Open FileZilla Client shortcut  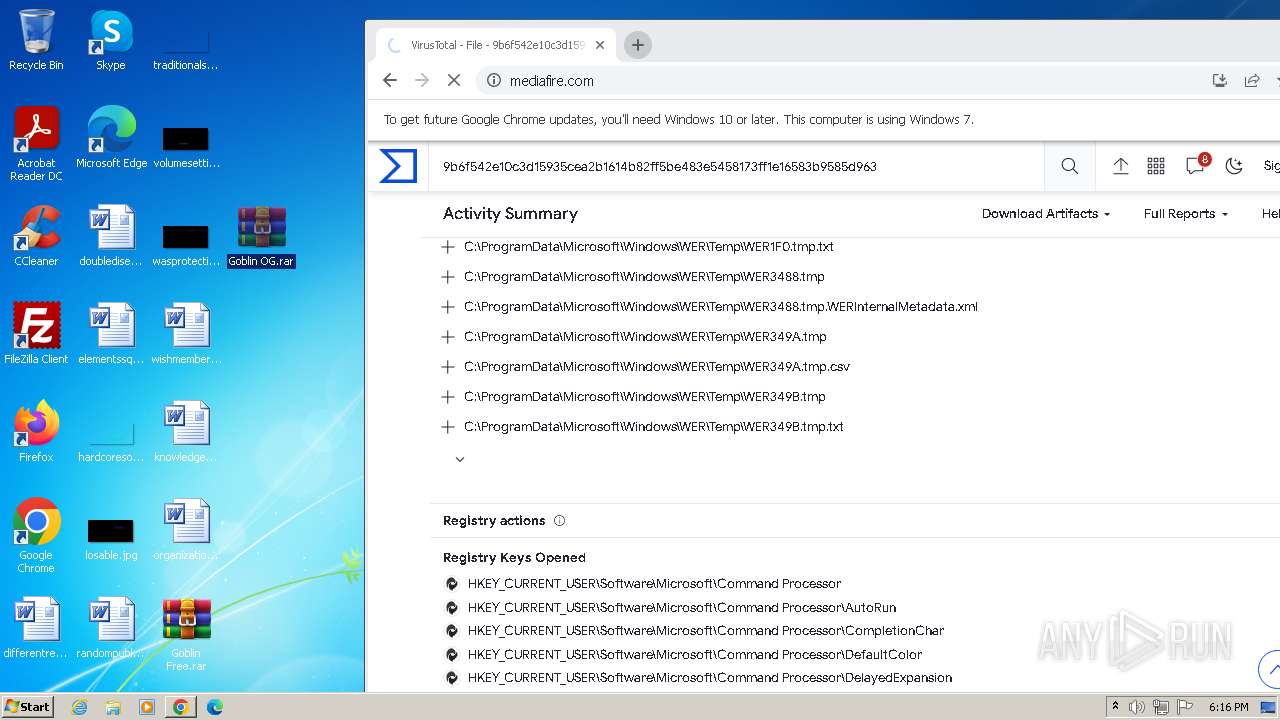tap(36, 334)
